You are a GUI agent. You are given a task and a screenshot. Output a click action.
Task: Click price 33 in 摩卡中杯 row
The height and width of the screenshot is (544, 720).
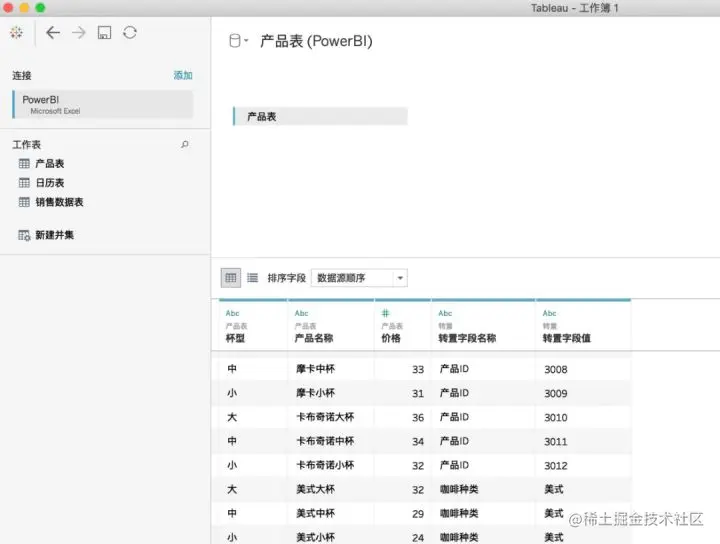point(418,370)
